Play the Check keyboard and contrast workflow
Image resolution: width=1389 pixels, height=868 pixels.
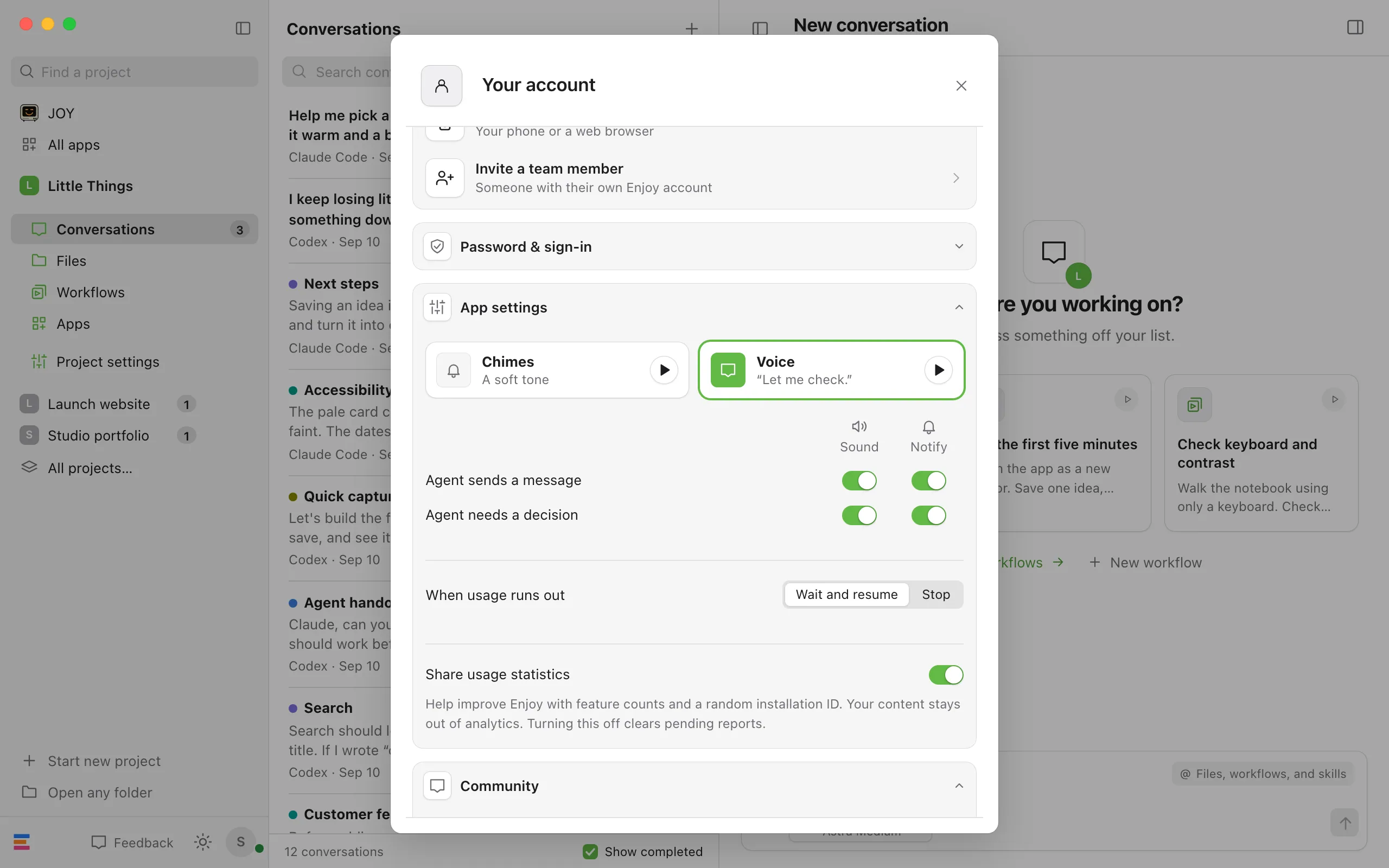point(1335,400)
